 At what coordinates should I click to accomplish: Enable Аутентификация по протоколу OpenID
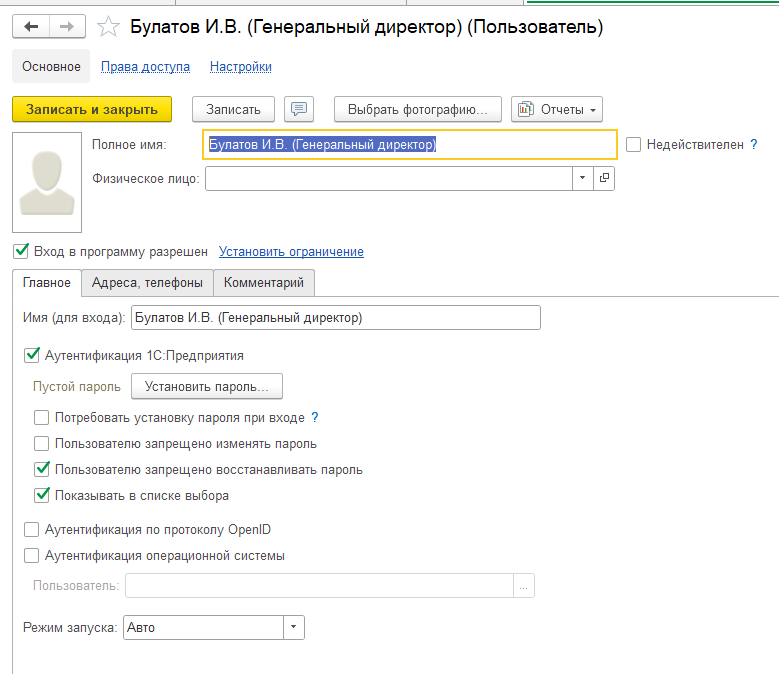pyautogui.click(x=31, y=529)
